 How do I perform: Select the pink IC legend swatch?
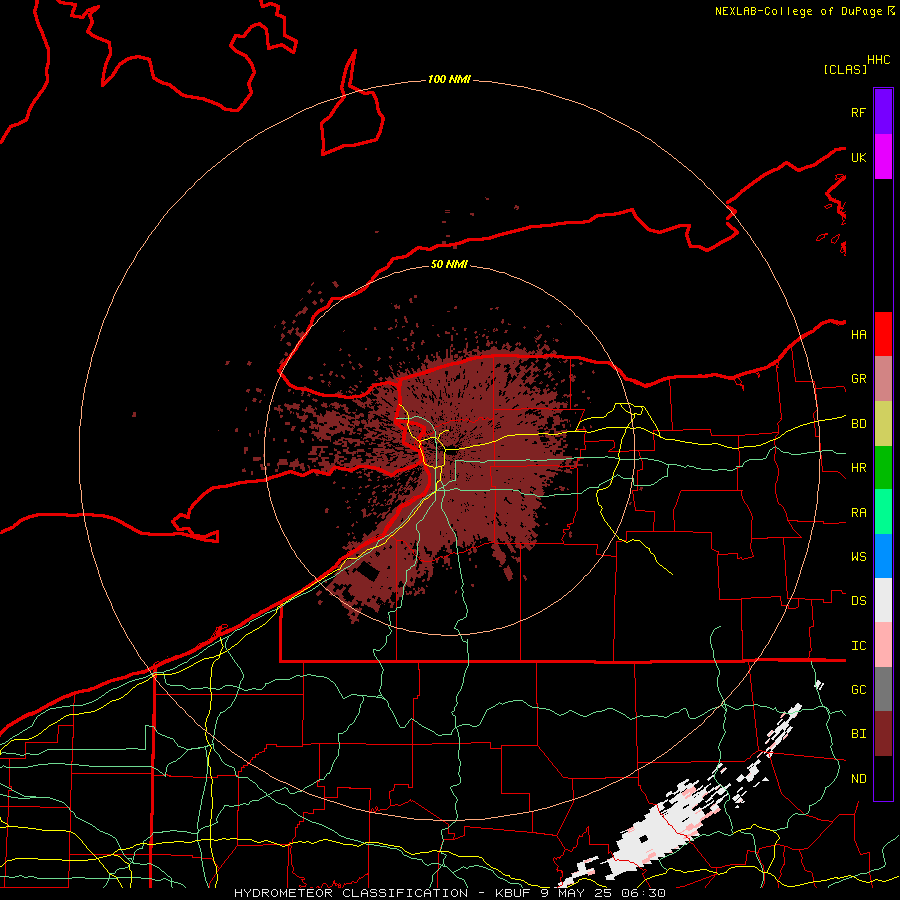tap(883, 645)
